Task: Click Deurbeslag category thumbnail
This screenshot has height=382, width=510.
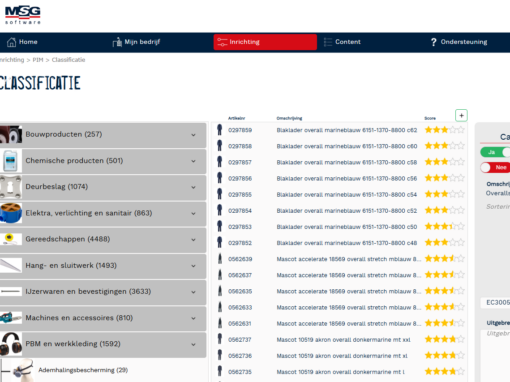Action: 11,187
